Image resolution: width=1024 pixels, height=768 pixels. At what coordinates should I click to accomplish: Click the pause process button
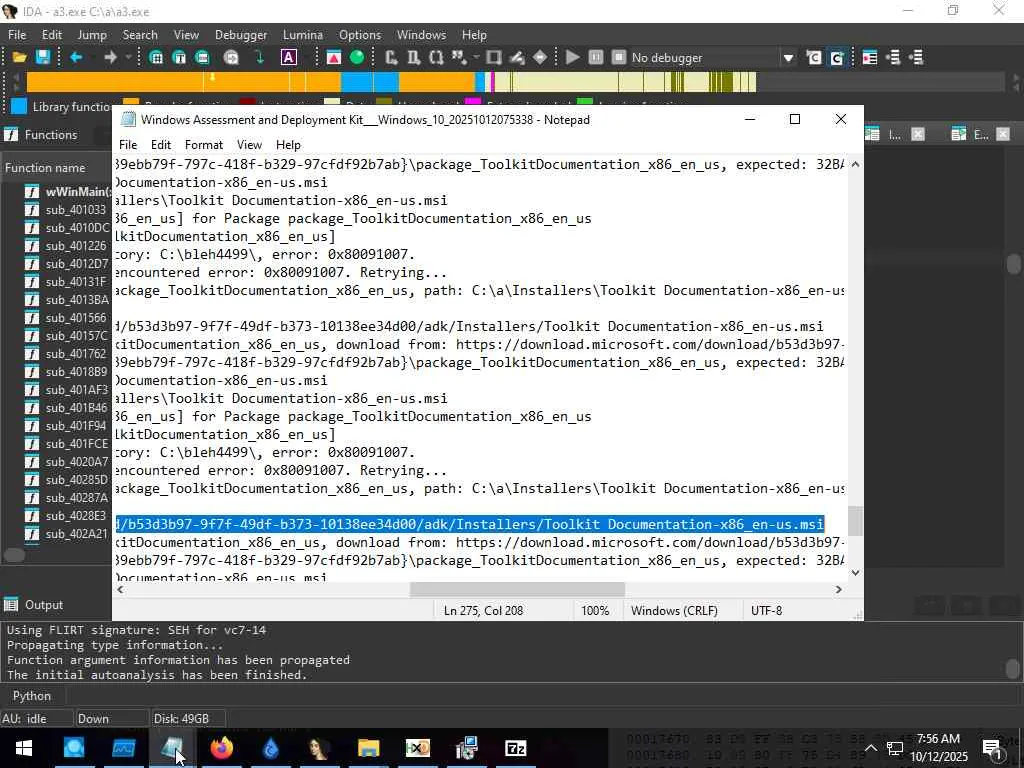point(596,57)
